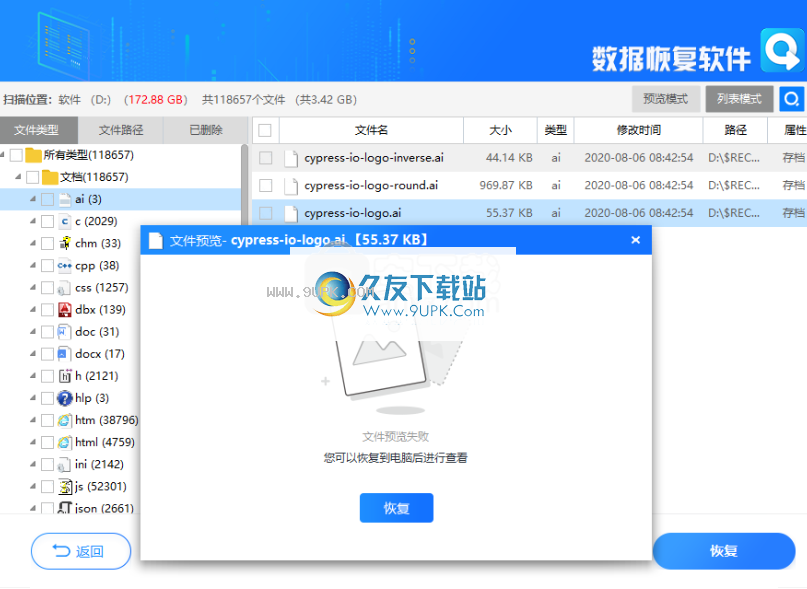
Task: Check the cypress-io-logo.ai row checkbox
Action: tap(266, 213)
